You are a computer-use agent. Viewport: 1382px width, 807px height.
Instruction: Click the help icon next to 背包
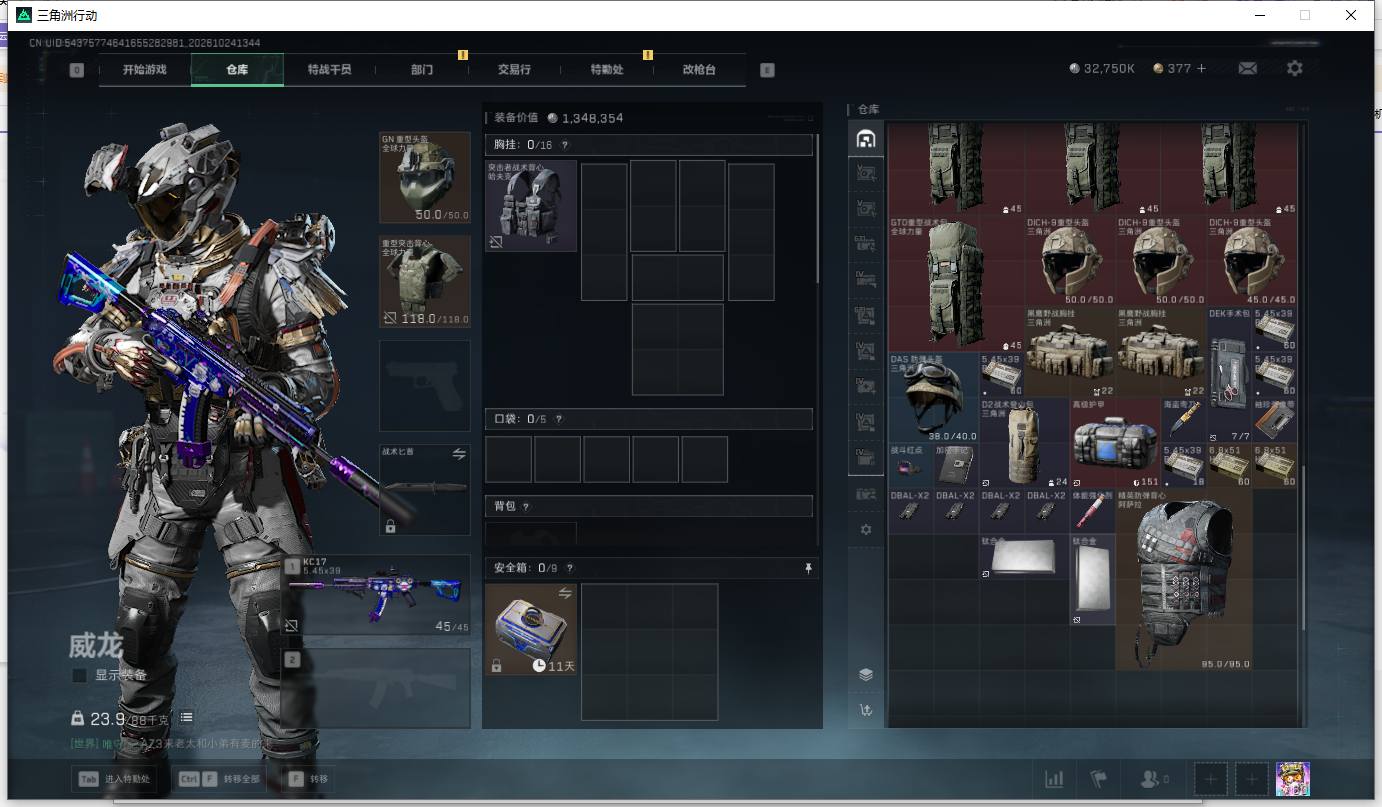[x=526, y=507]
